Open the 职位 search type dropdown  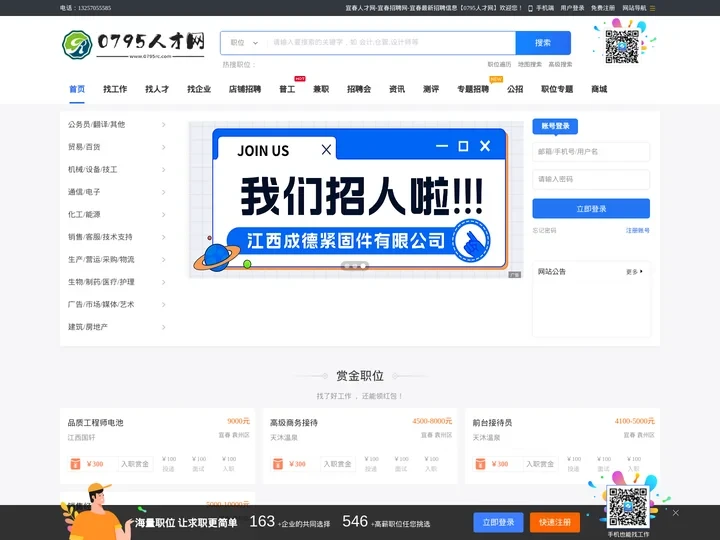pyautogui.click(x=244, y=43)
